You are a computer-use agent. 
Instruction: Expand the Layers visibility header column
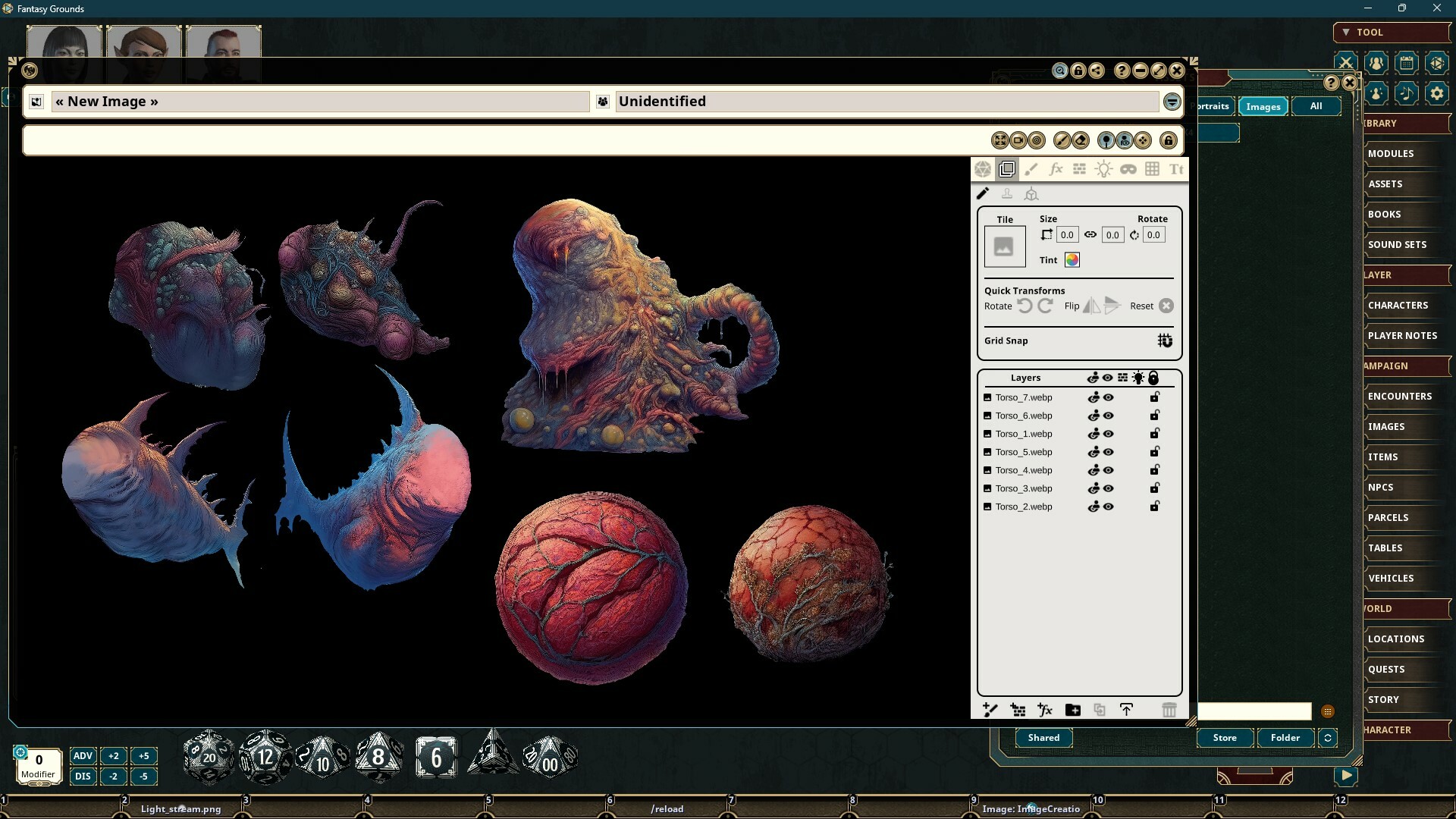click(1109, 378)
